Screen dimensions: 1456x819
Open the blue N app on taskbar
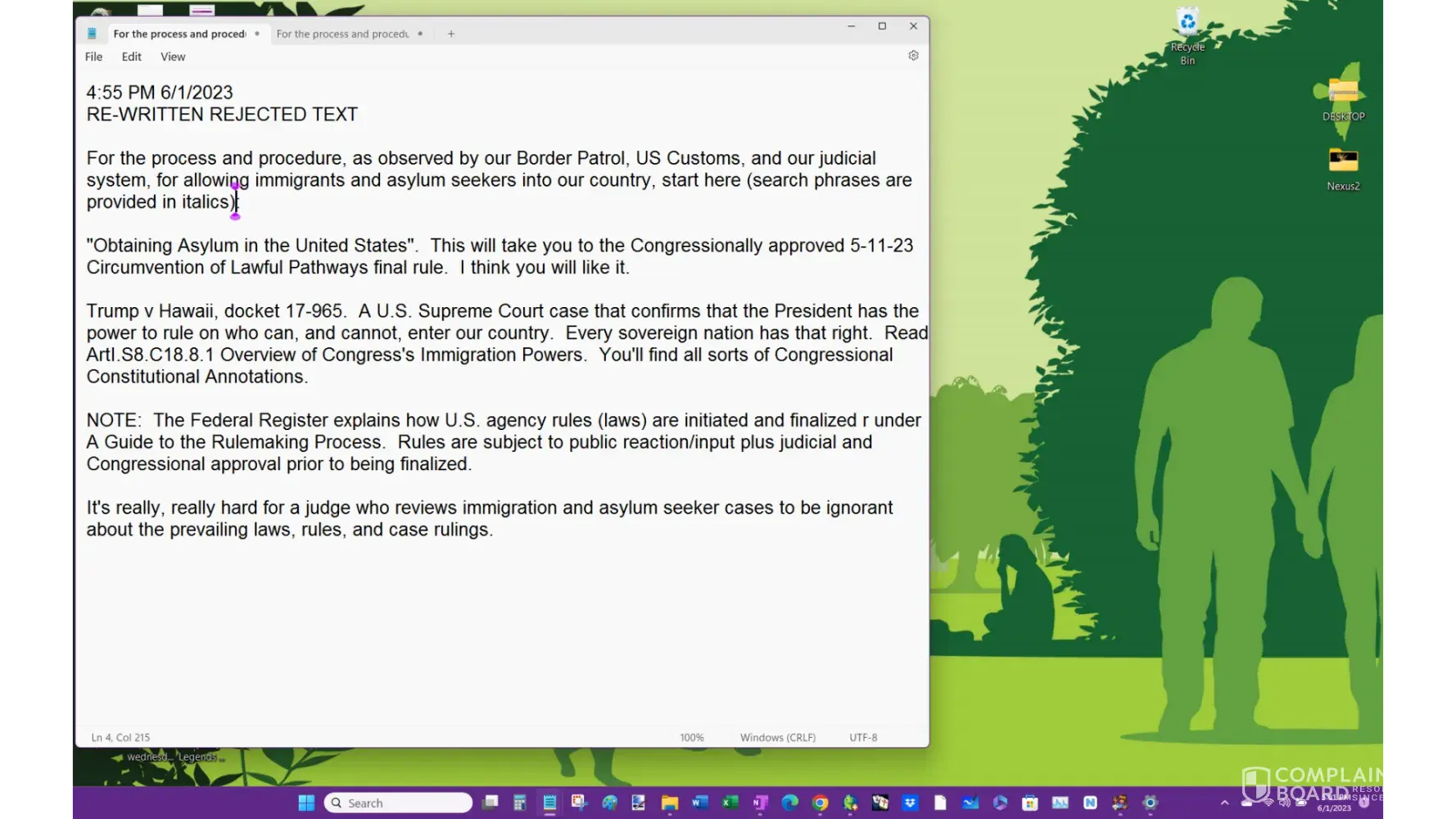coord(1090,803)
